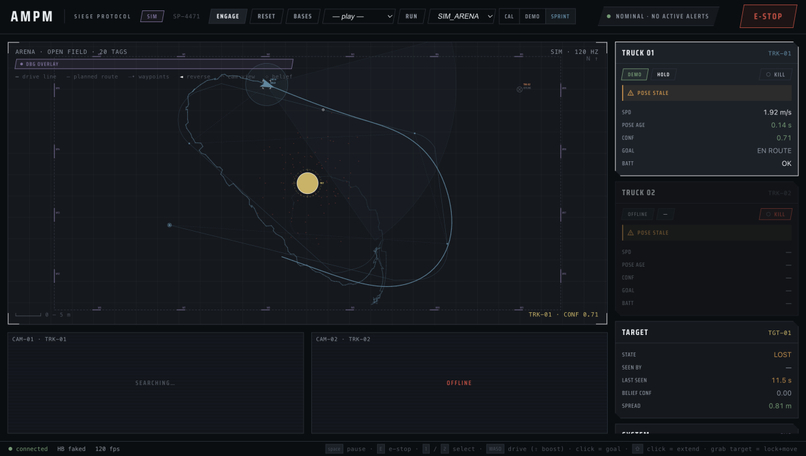Click the CAM-02 · TRK-02 offline feed

(x=459, y=383)
